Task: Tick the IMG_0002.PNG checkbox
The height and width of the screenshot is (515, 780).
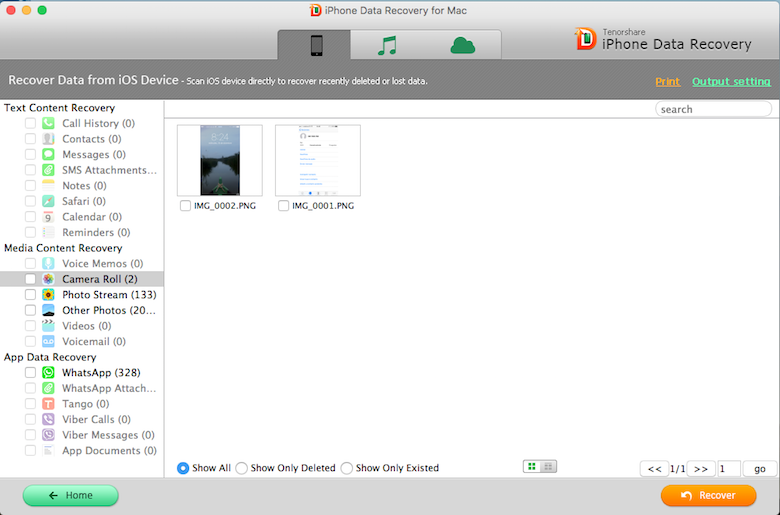Action: point(185,206)
